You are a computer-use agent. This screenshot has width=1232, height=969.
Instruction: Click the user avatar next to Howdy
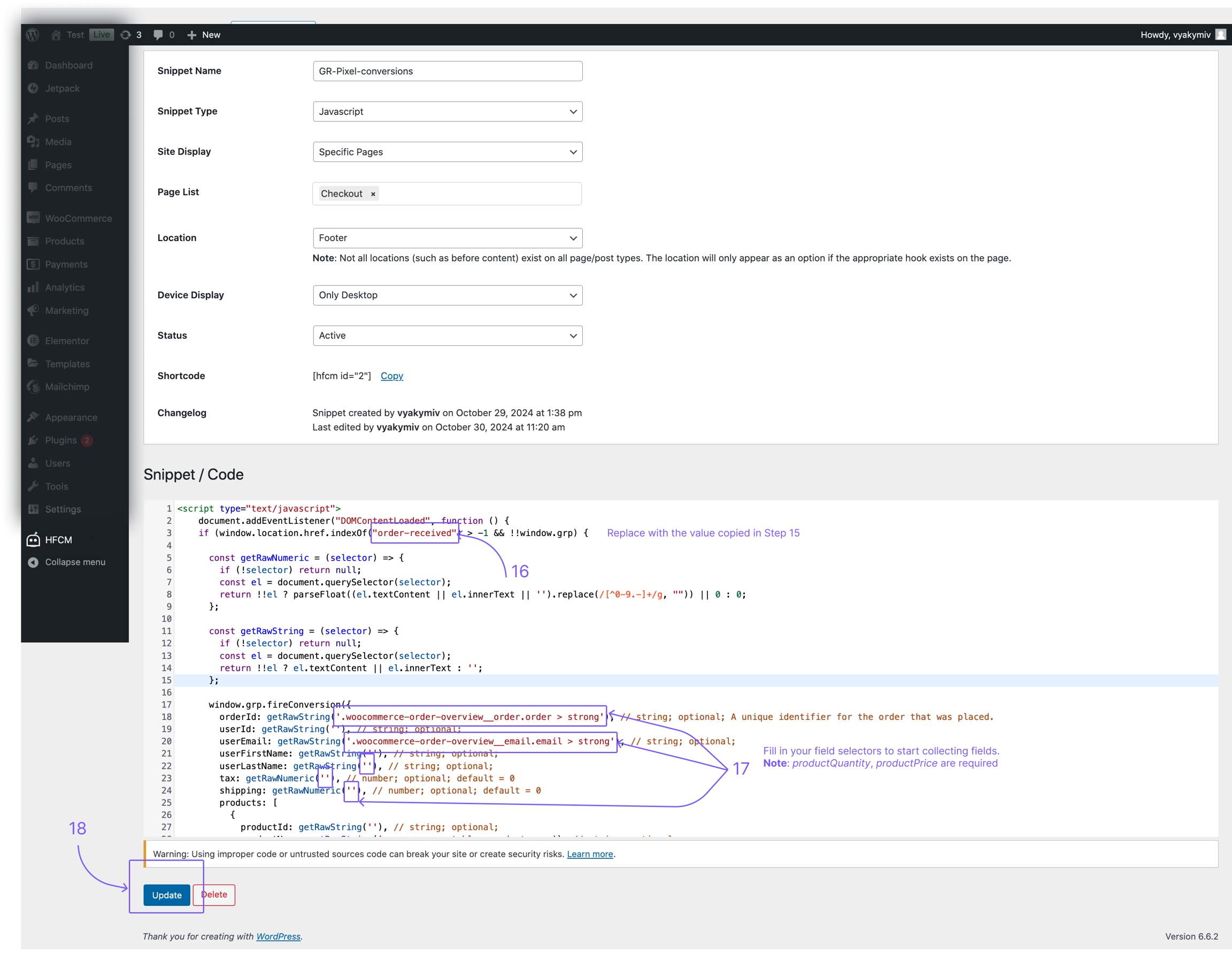pos(1221,35)
